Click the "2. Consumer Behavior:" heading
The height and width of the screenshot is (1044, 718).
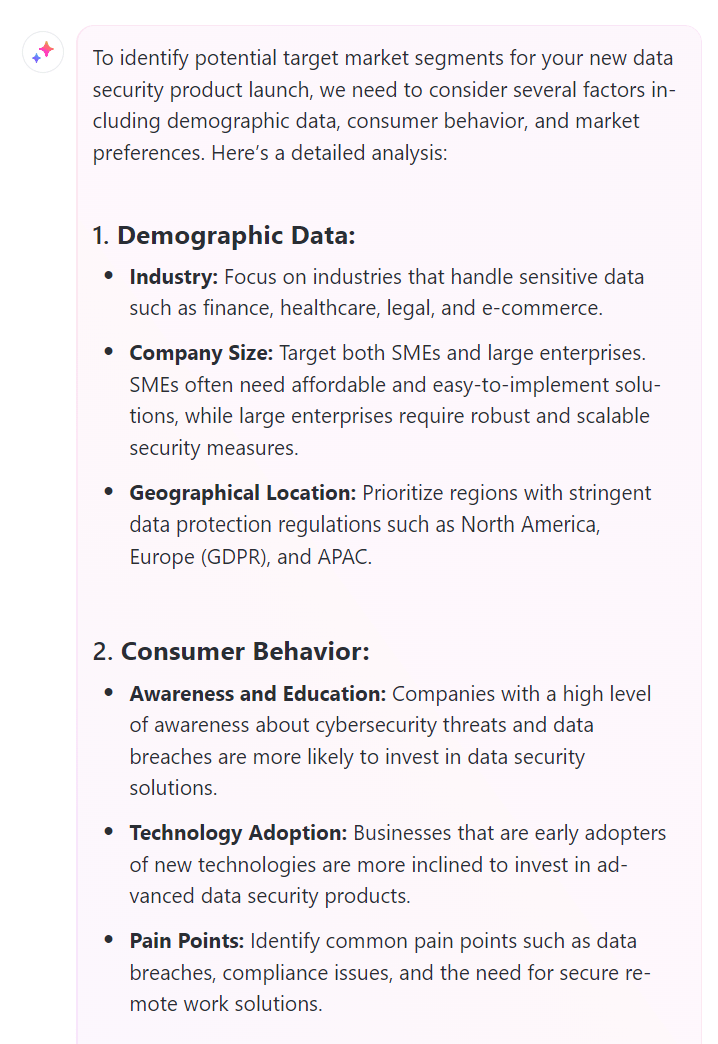pos(230,651)
